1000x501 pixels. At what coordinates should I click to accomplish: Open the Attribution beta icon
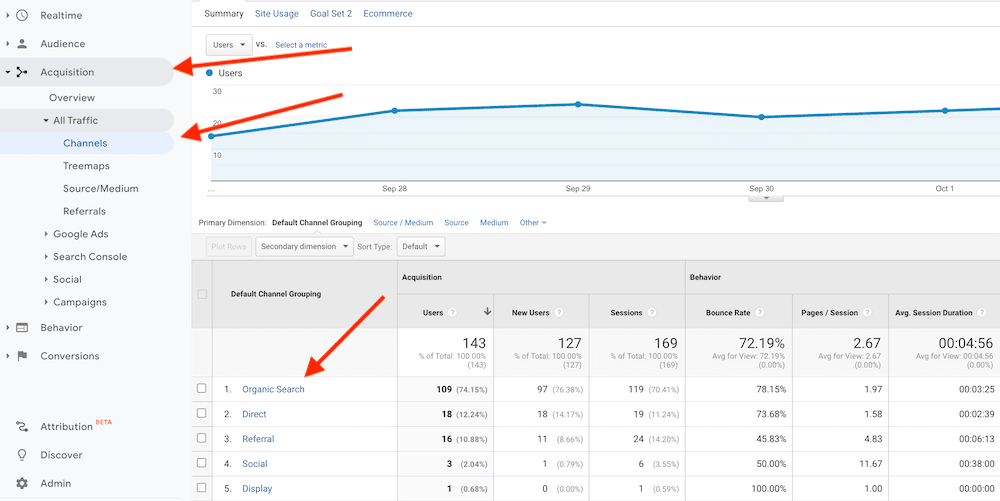pos(22,426)
